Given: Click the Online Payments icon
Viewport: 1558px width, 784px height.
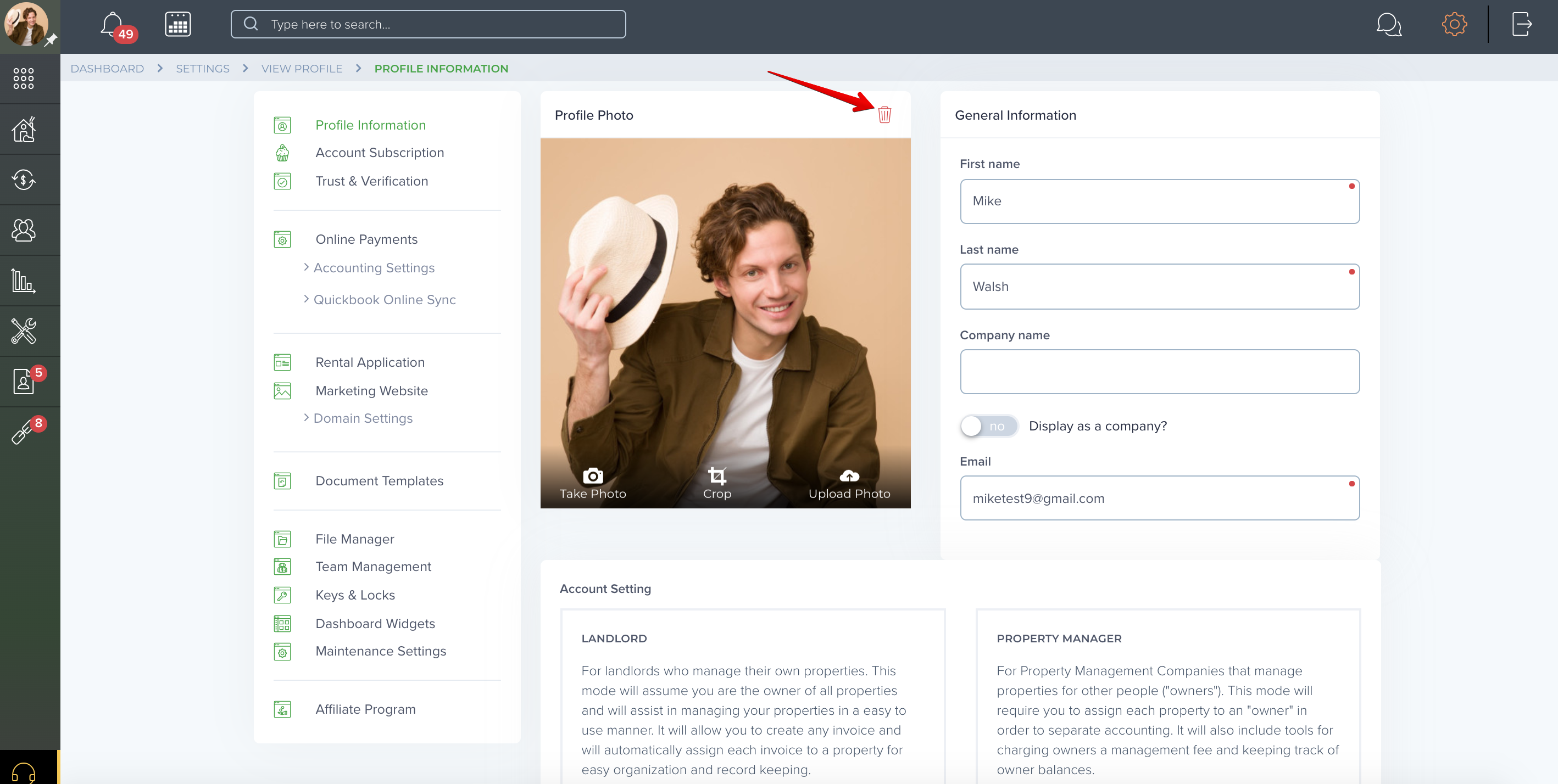Looking at the screenshot, I should click(x=282, y=239).
